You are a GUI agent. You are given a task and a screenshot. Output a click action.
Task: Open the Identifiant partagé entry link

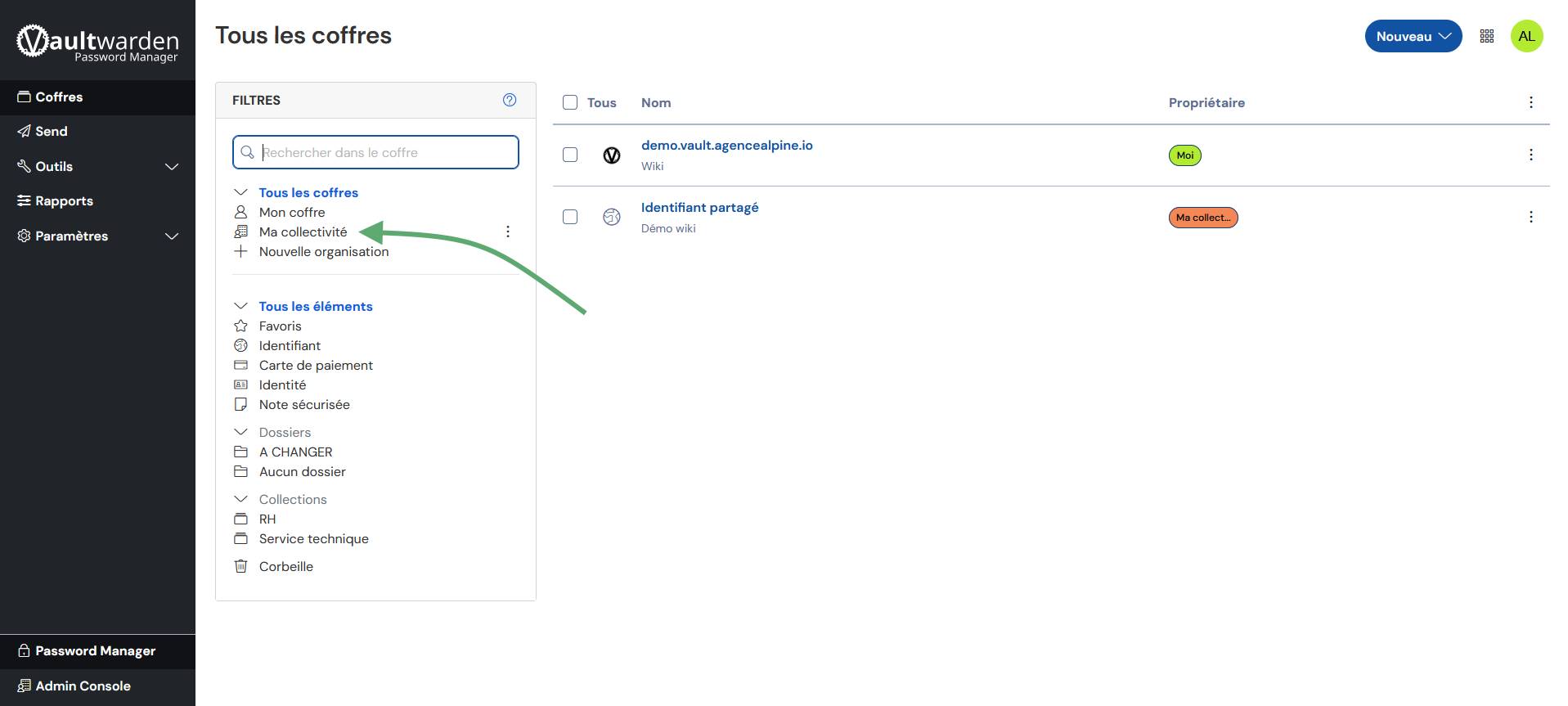tap(699, 207)
